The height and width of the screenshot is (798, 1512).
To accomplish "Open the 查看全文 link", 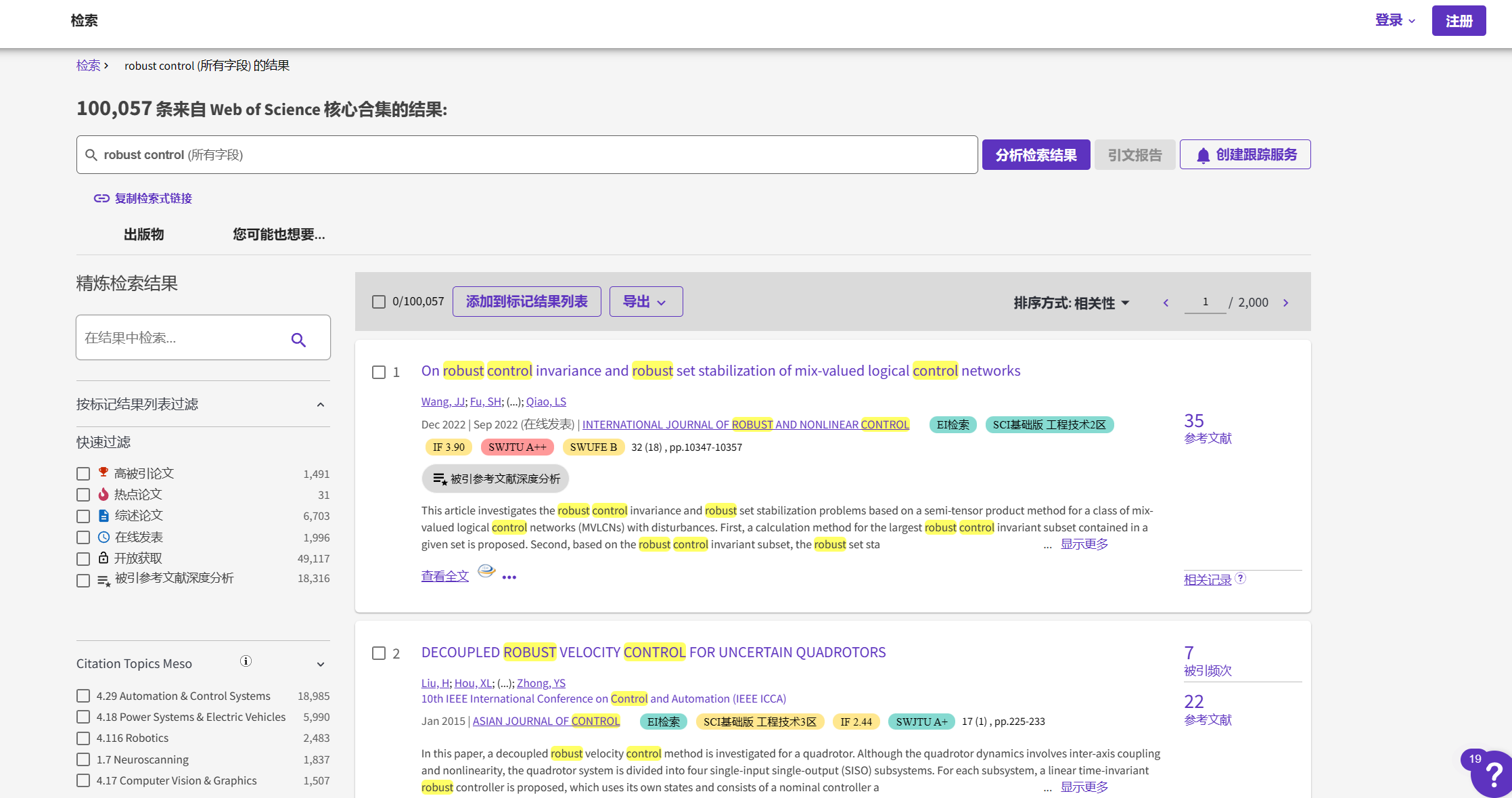I will point(444,576).
